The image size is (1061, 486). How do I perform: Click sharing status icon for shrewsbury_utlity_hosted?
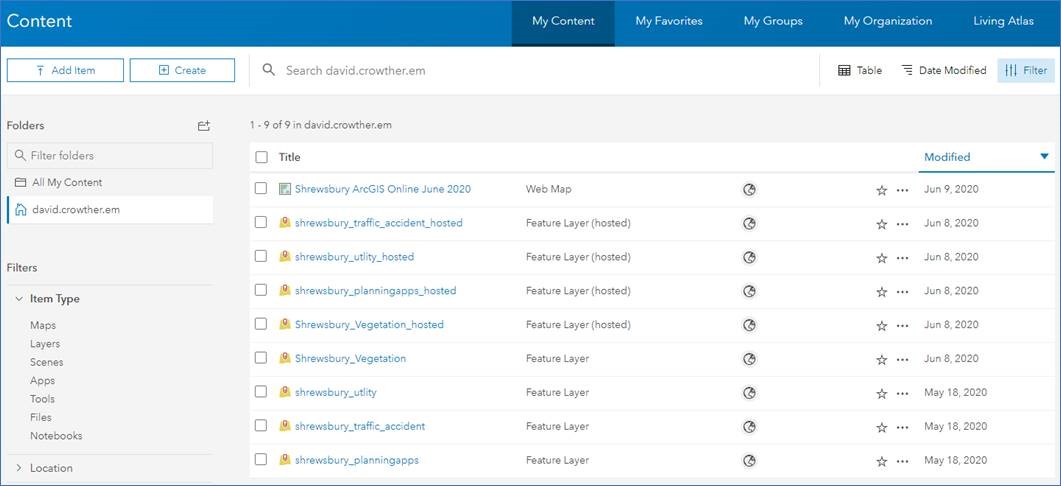coord(749,257)
